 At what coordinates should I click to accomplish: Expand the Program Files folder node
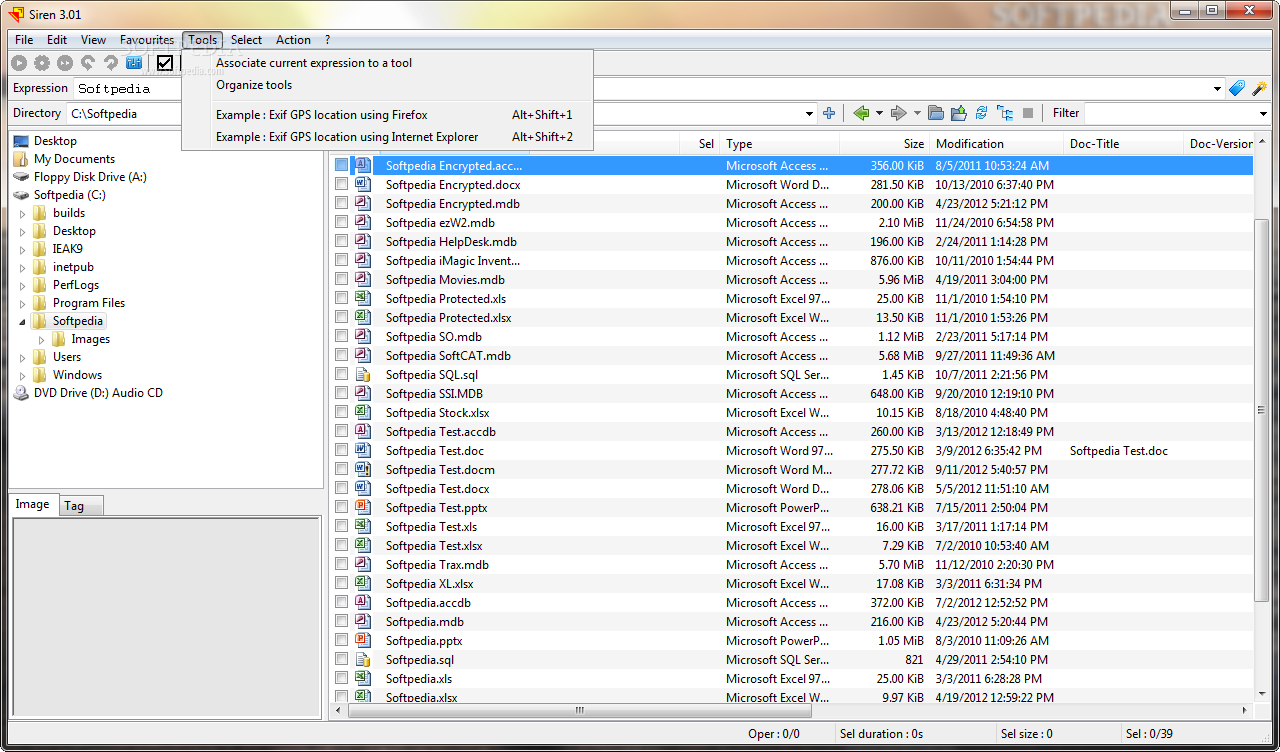pos(23,303)
